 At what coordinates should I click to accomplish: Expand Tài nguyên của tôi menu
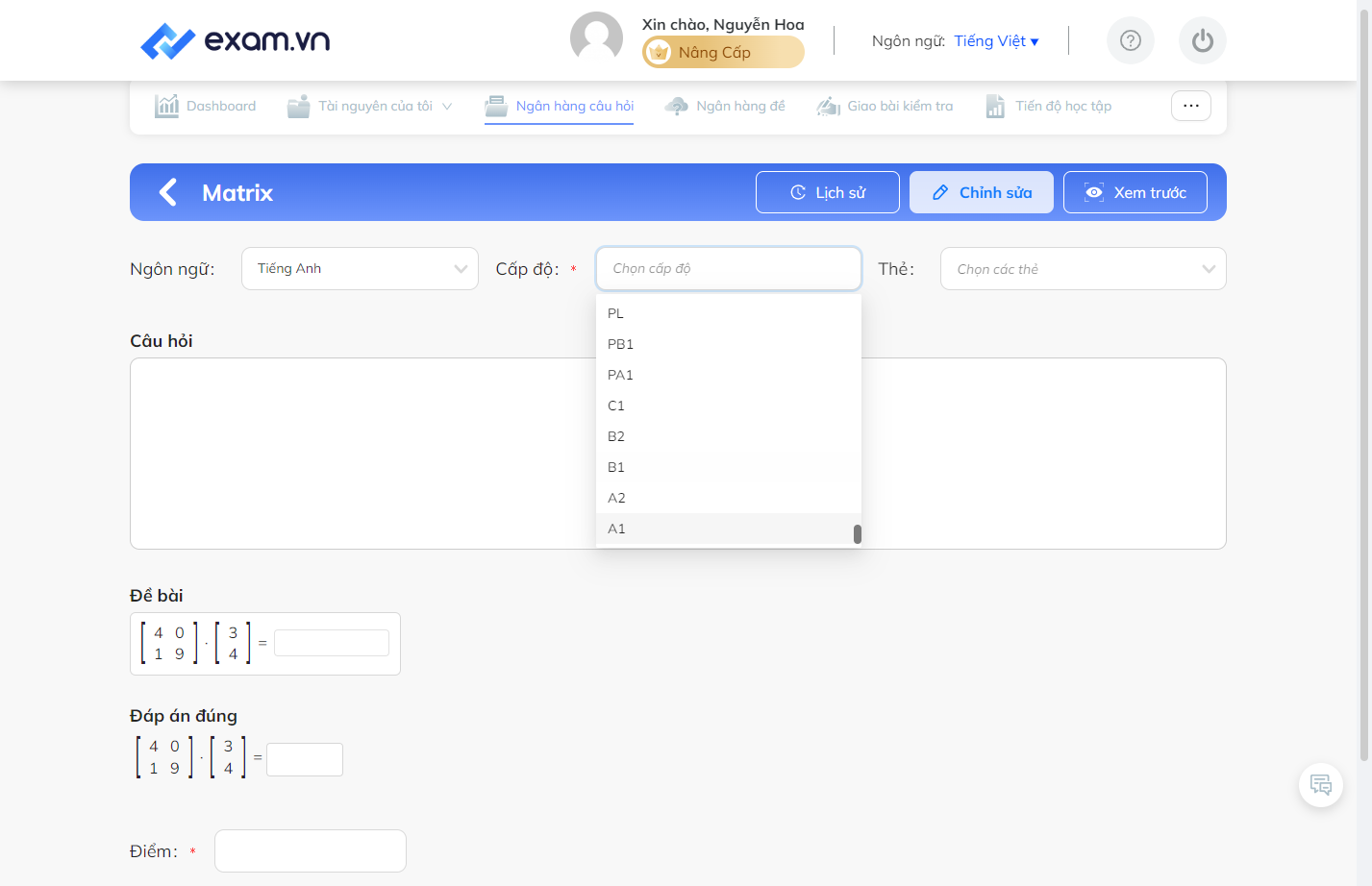(370, 106)
